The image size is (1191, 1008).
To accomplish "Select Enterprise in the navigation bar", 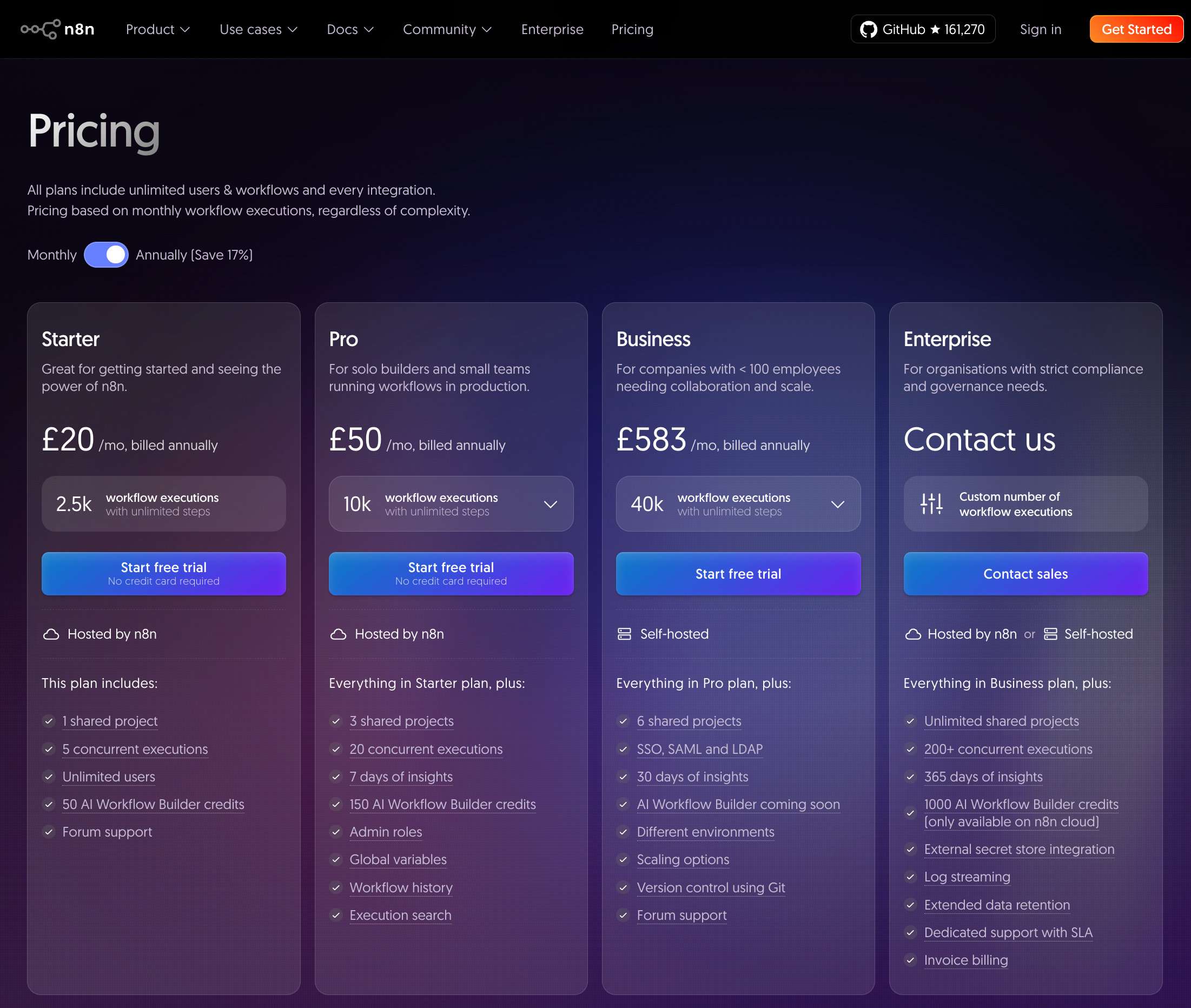I will pos(552,29).
